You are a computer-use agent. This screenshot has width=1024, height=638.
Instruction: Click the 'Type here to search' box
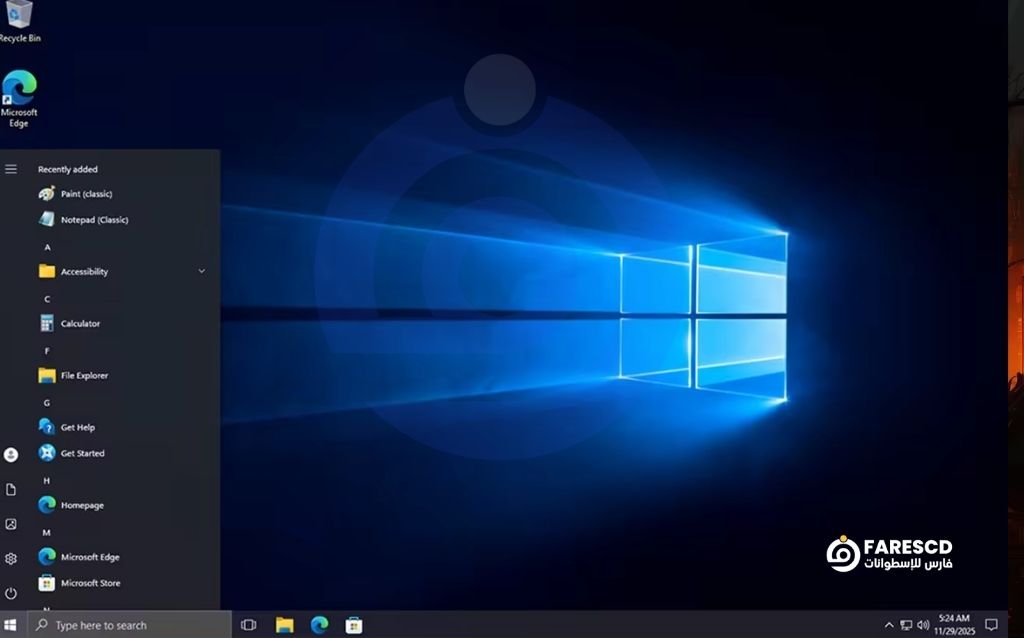click(x=130, y=625)
